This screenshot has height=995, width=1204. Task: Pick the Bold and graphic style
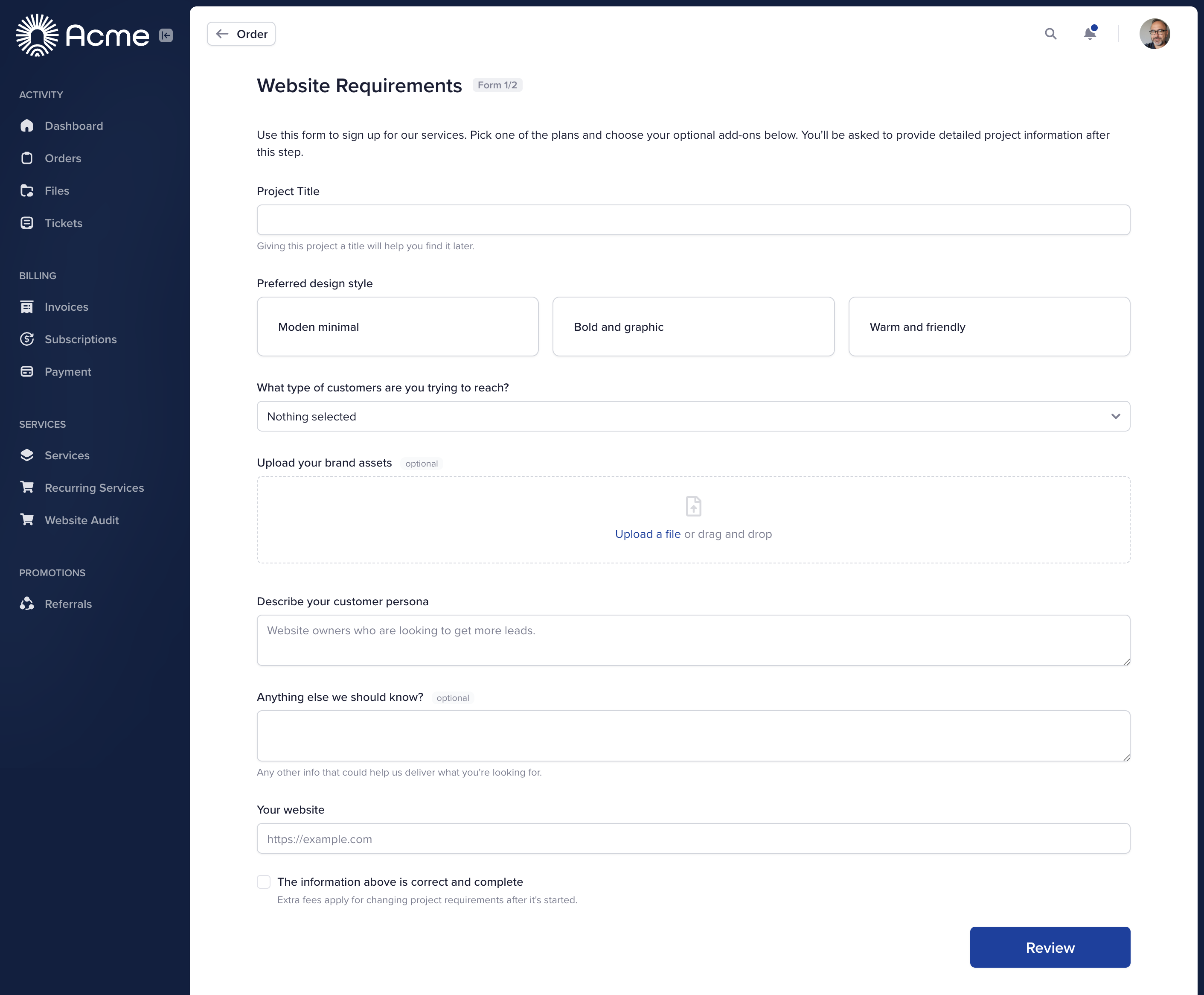coord(693,327)
